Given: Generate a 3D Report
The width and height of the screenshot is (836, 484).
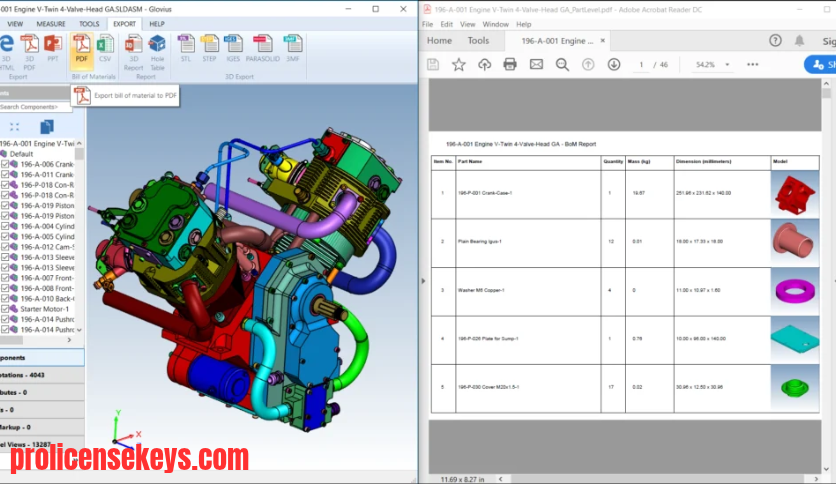Looking at the screenshot, I should 133,52.
